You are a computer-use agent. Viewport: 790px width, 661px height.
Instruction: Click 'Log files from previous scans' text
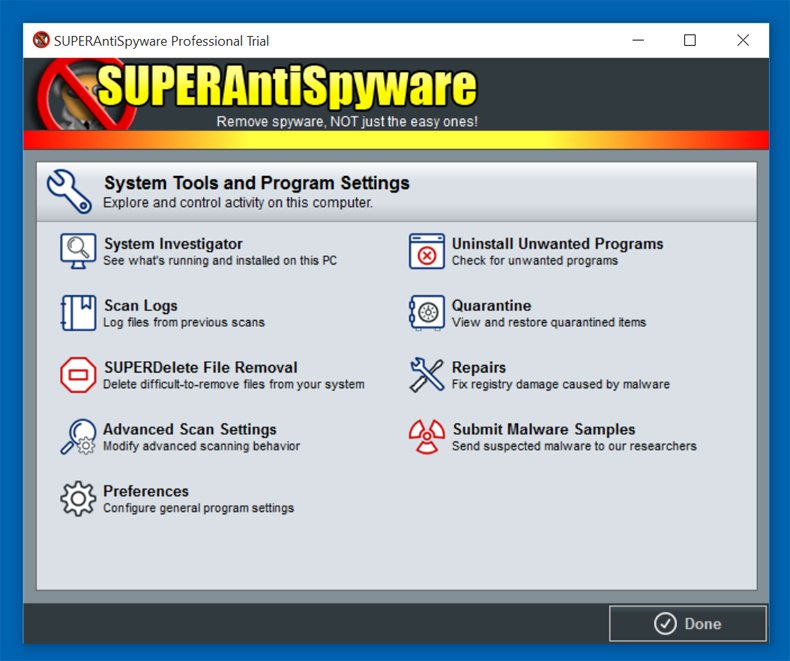184,322
